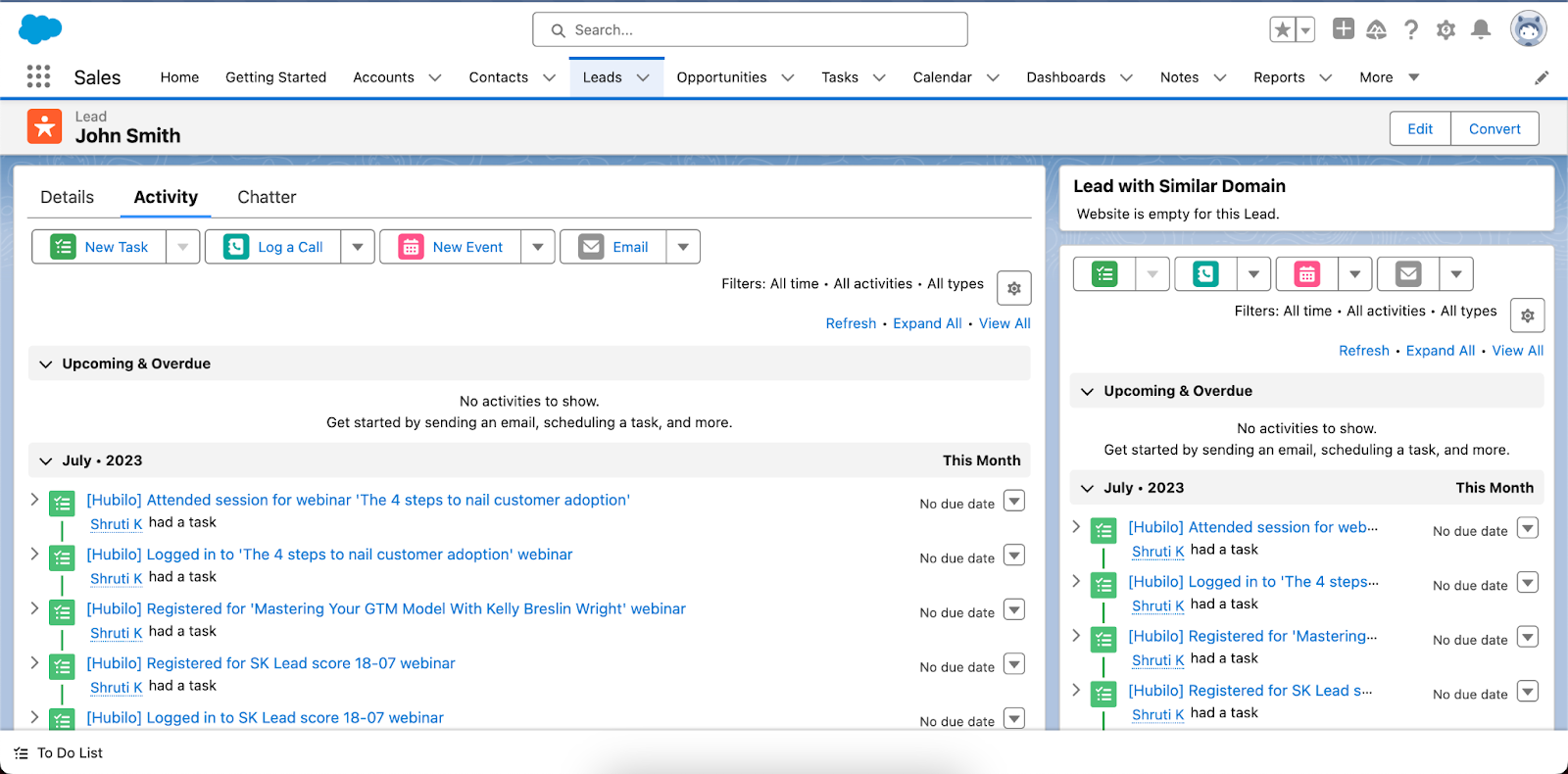Viewport: 1568px width, 774px height.
Task: Click the favorites star icon
Action: pos(1282,29)
